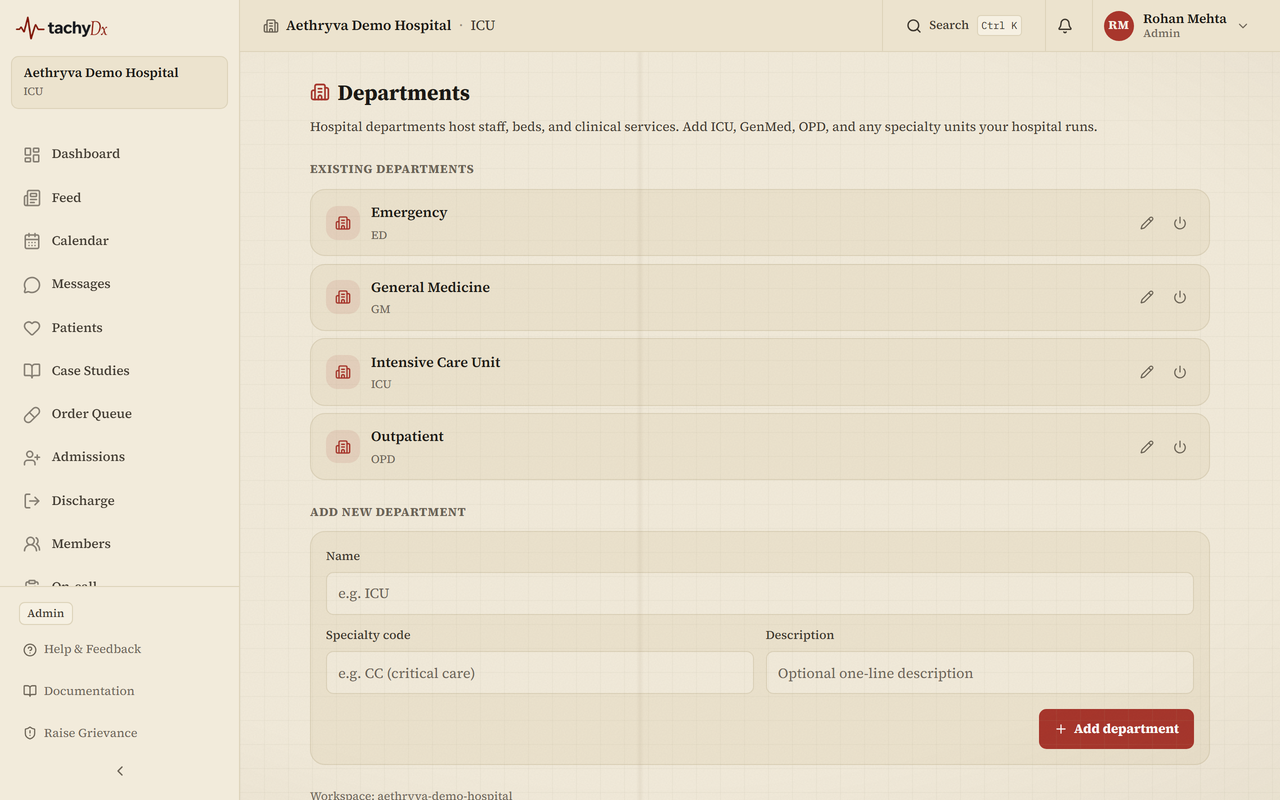The image size is (1280, 800).
Task: Click Aethryva Demo Hospital in the breadcrumb
Action: pyautogui.click(x=369, y=26)
